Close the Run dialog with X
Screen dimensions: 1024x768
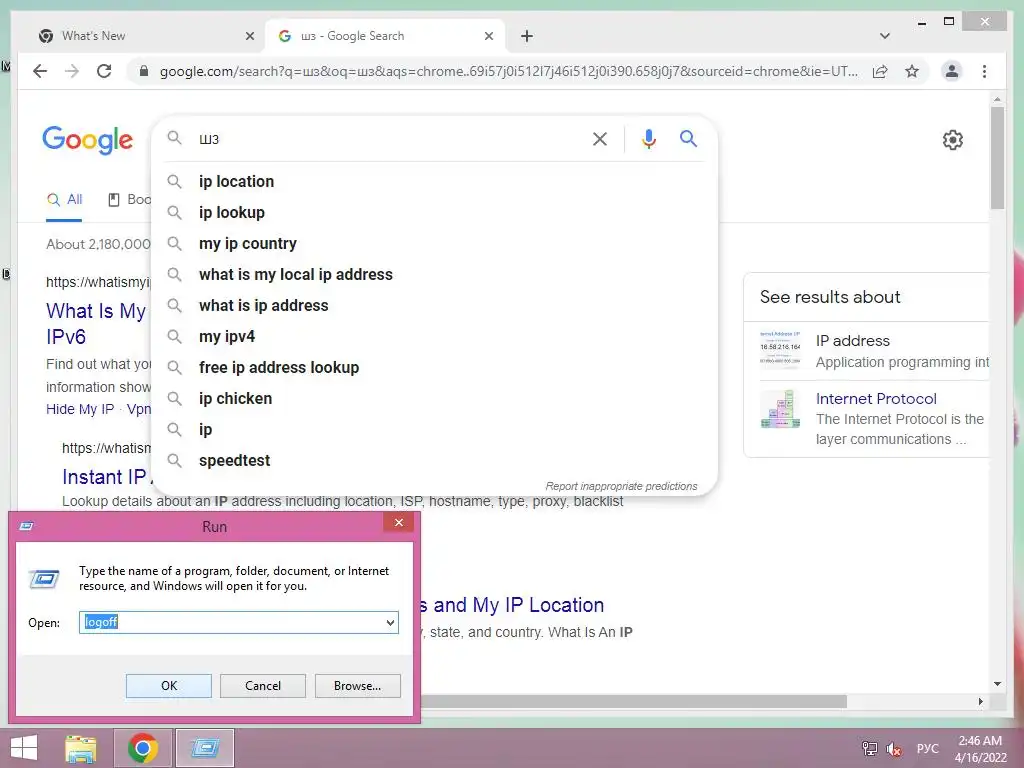tap(398, 522)
